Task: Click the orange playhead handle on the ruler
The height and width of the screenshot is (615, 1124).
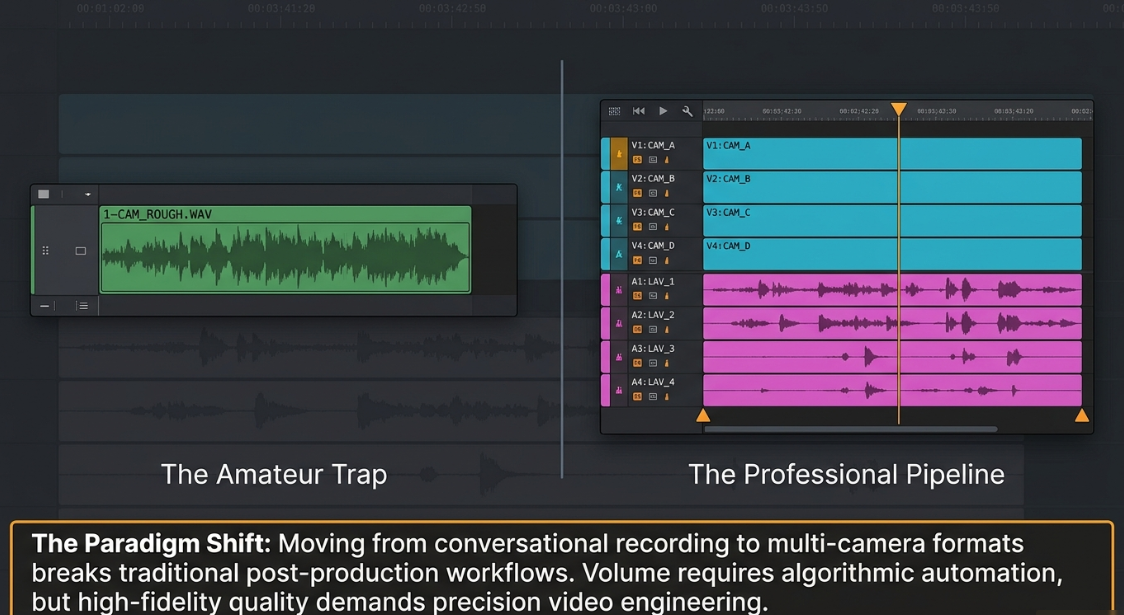Action: pyautogui.click(x=898, y=109)
